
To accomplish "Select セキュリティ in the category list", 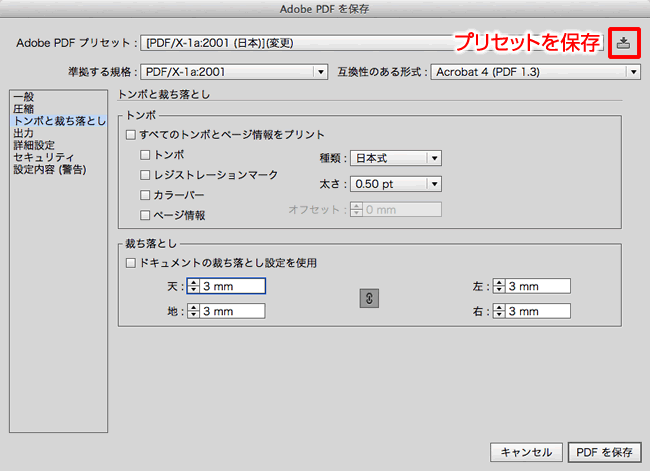I will (58, 157).
